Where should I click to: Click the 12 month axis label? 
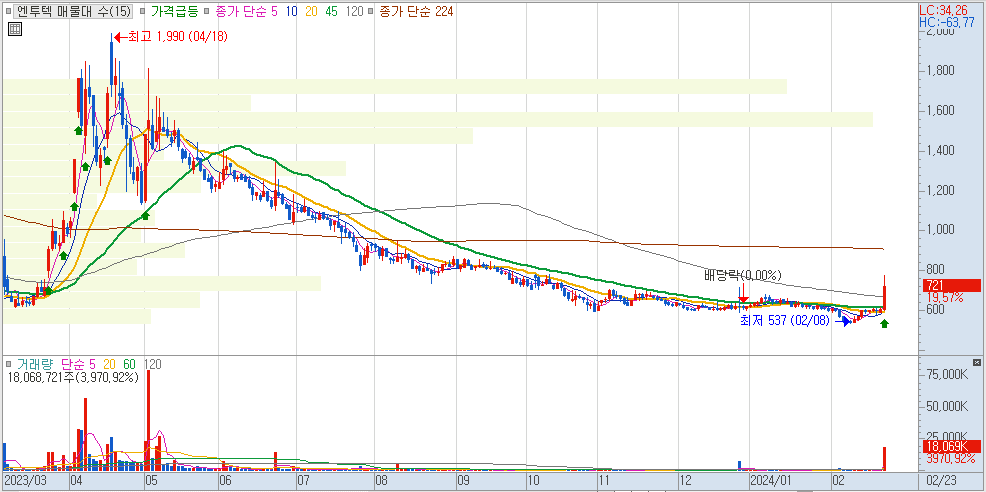pyautogui.click(x=686, y=481)
